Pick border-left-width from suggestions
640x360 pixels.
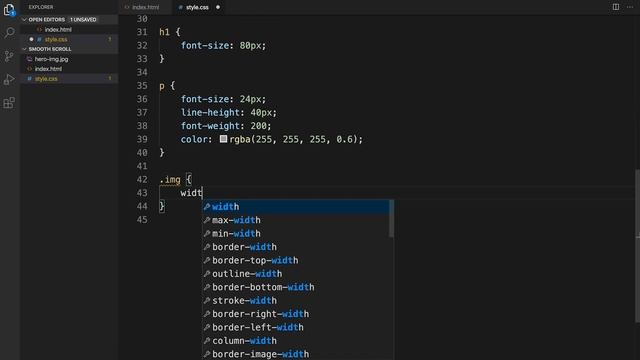coord(296,327)
